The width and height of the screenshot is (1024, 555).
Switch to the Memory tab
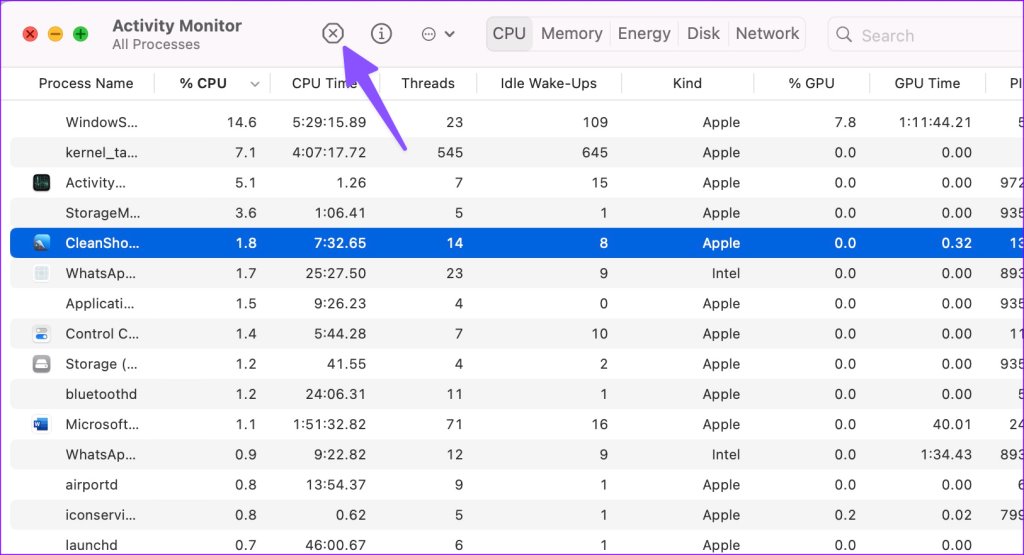(x=571, y=33)
